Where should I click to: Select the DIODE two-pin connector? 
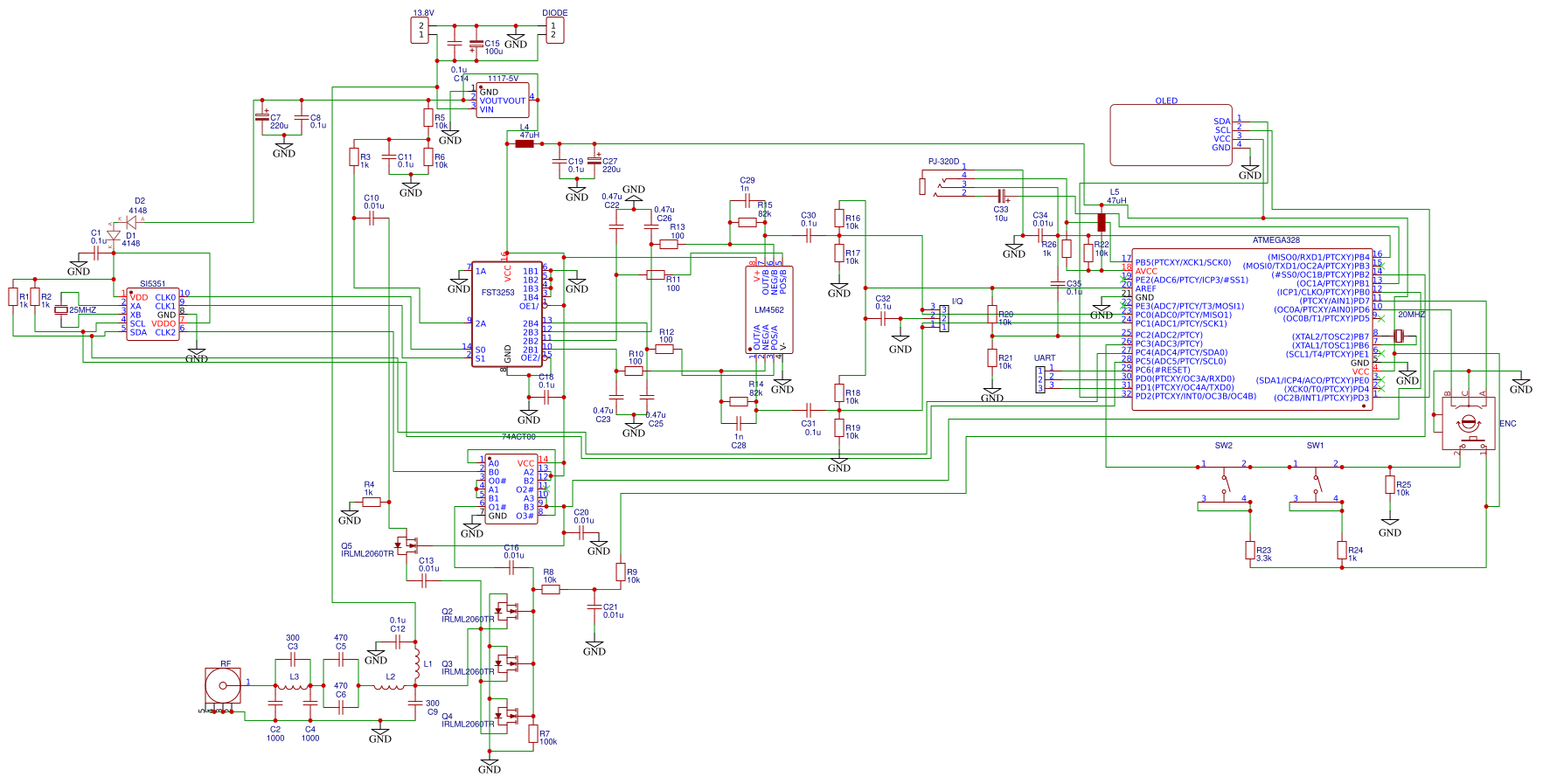(553, 31)
